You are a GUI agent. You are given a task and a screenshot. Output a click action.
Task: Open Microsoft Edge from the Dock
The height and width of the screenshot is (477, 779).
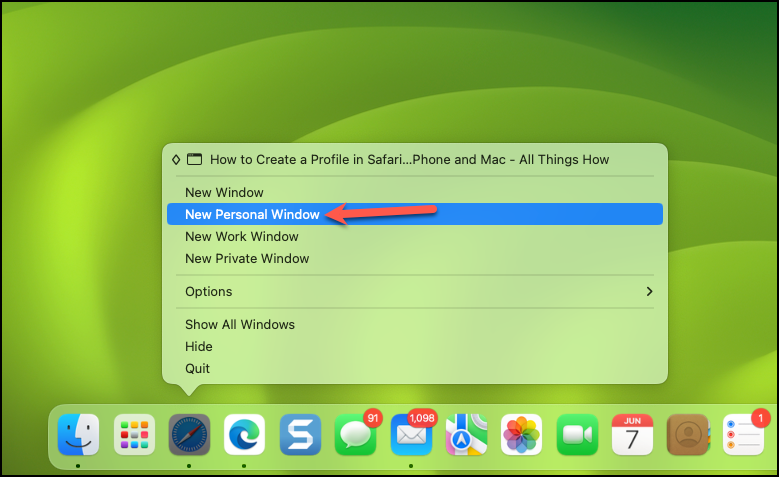point(244,435)
